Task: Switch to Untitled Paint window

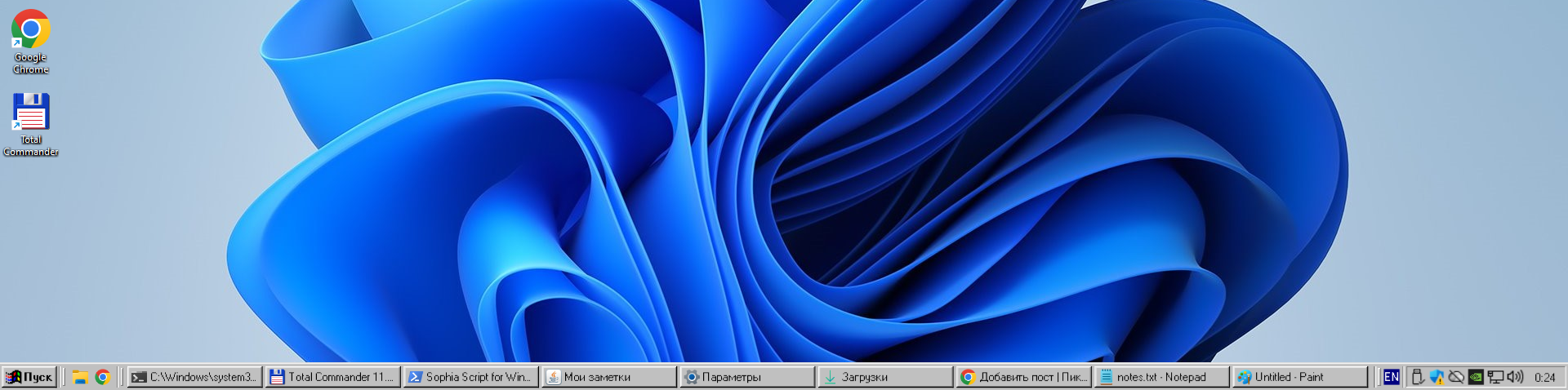Action: (1298, 377)
